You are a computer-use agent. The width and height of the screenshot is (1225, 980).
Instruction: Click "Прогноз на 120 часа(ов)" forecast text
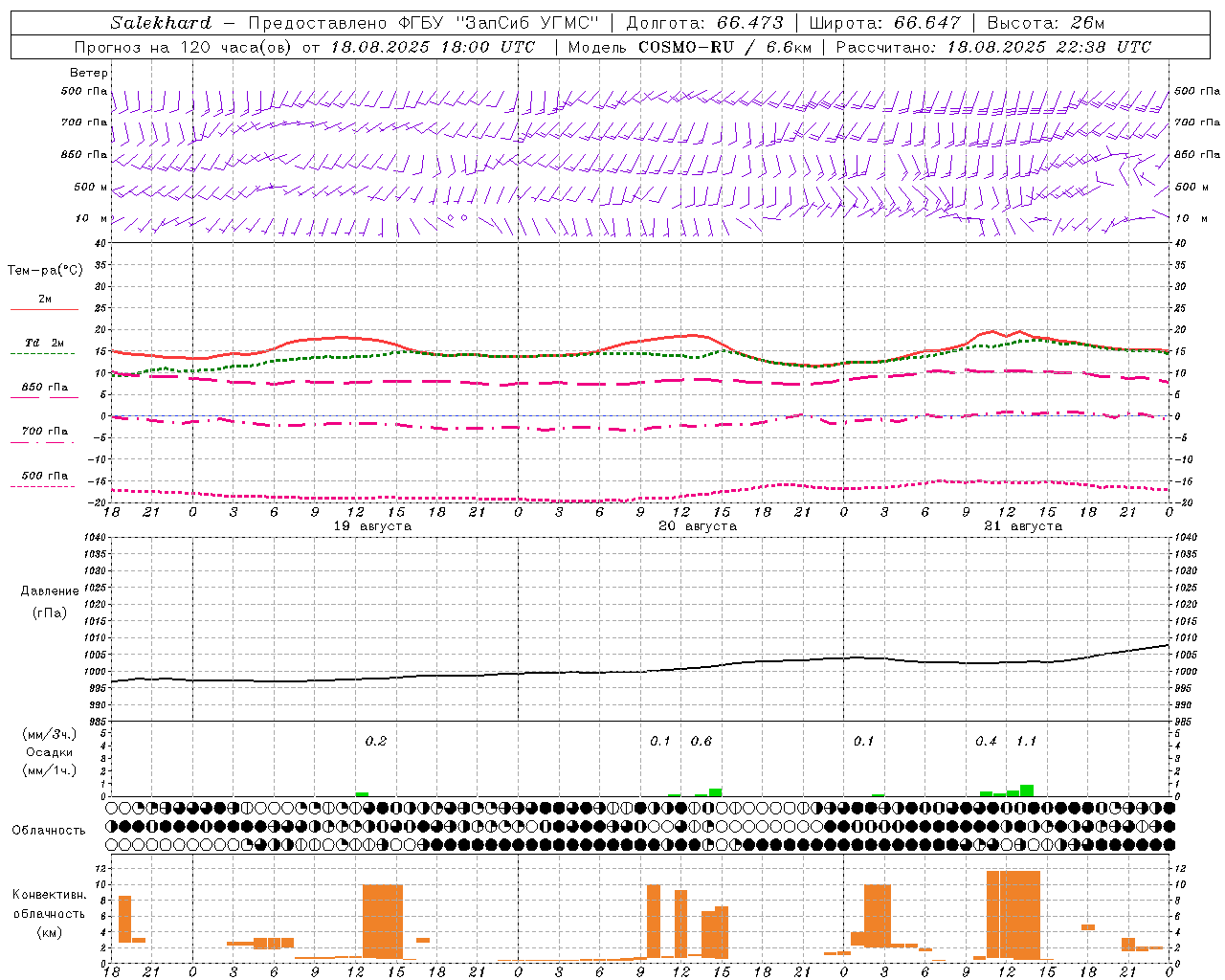coord(185,47)
